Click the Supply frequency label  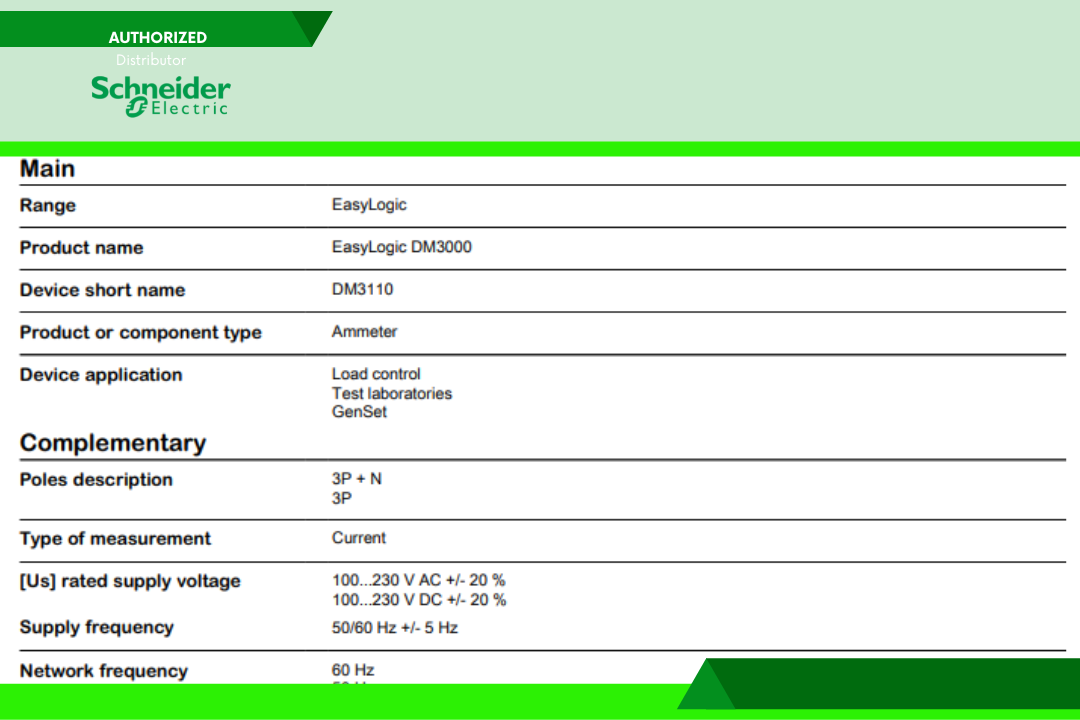tap(96, 628)
